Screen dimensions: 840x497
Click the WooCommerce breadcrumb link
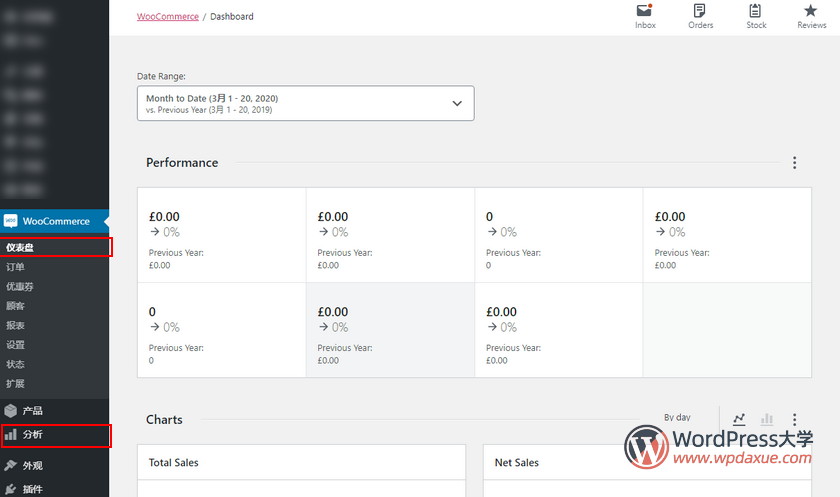tap(167, 17)
